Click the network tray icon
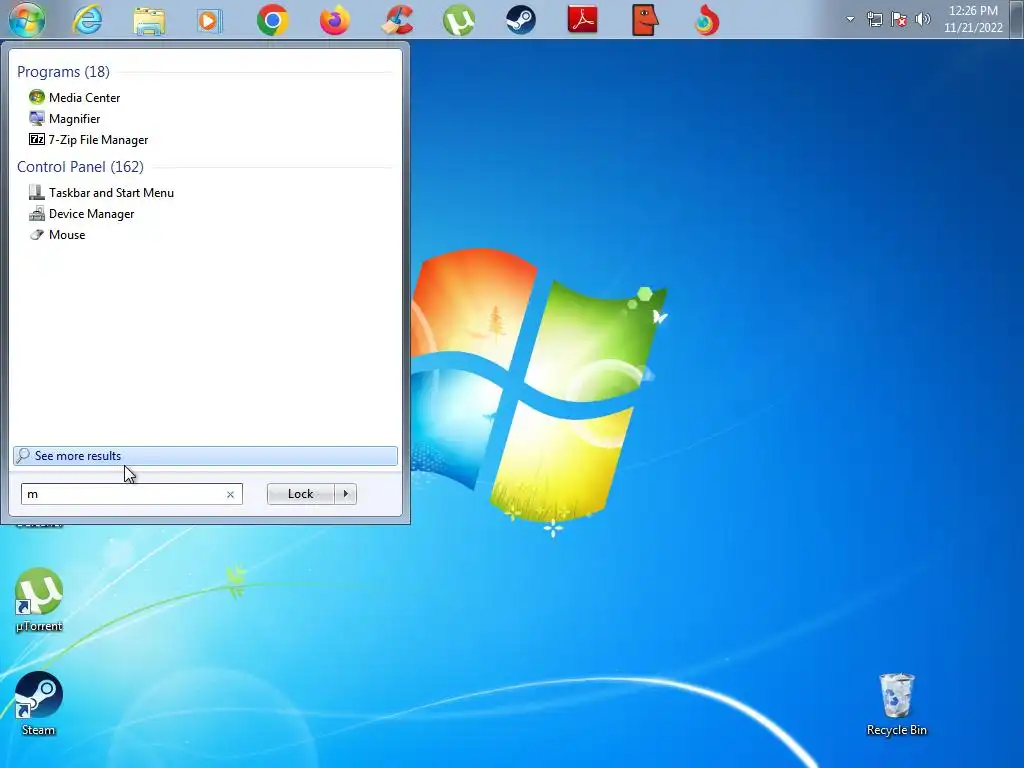The height and width of the screenshot is (768, 1024). click(x=874, y=20)
